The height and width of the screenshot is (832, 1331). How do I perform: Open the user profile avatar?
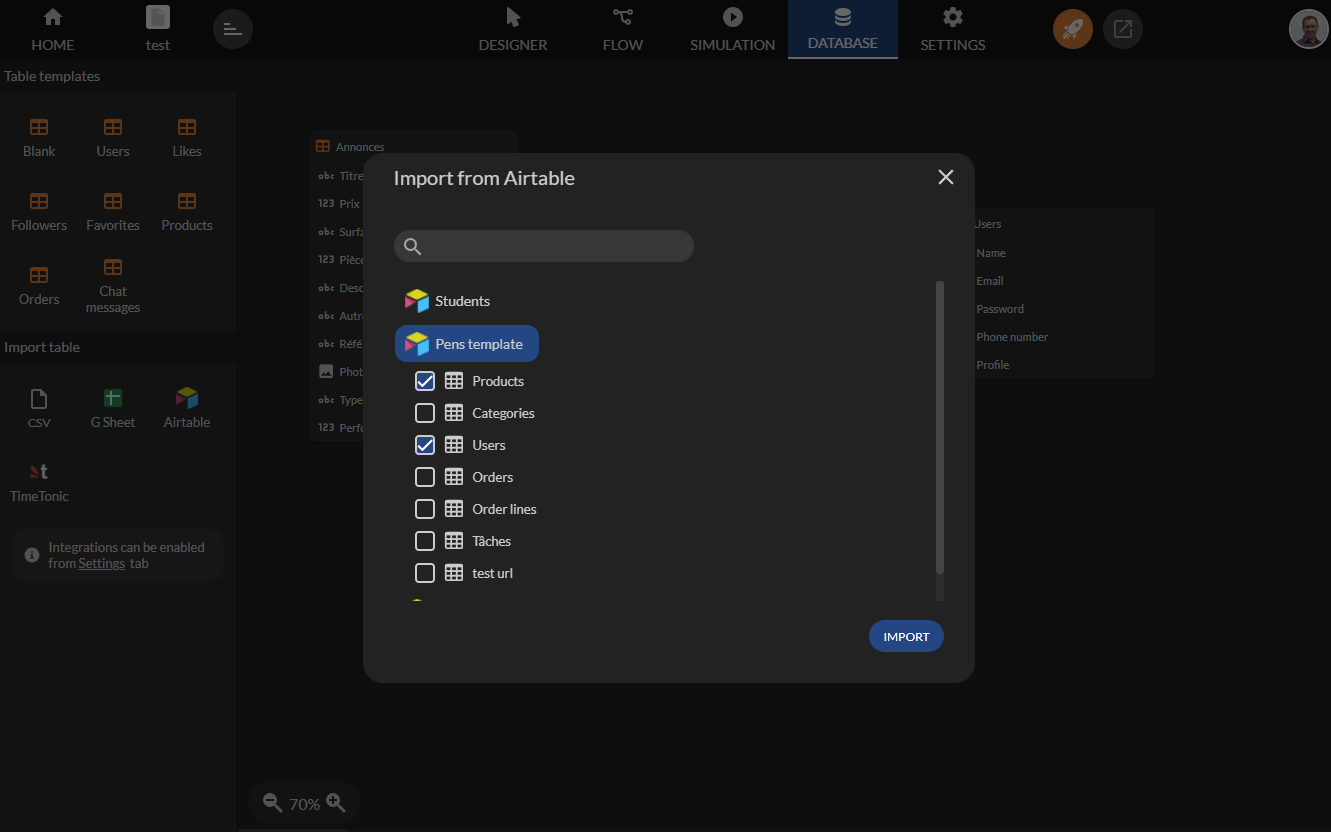1309,29
